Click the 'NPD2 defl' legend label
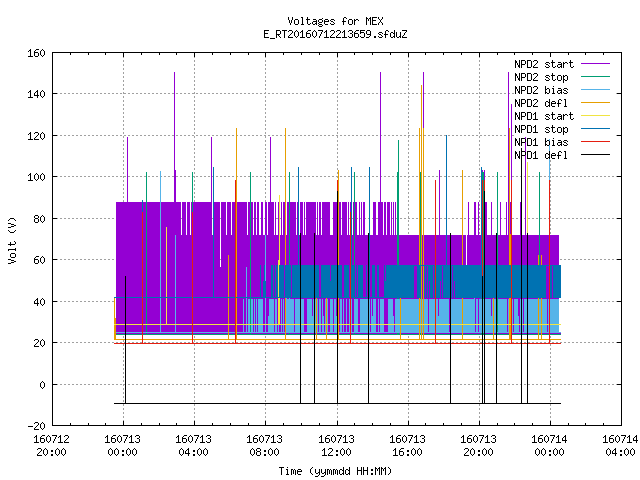640x480 pixels. pyautogui.click(x=541, y=103)
